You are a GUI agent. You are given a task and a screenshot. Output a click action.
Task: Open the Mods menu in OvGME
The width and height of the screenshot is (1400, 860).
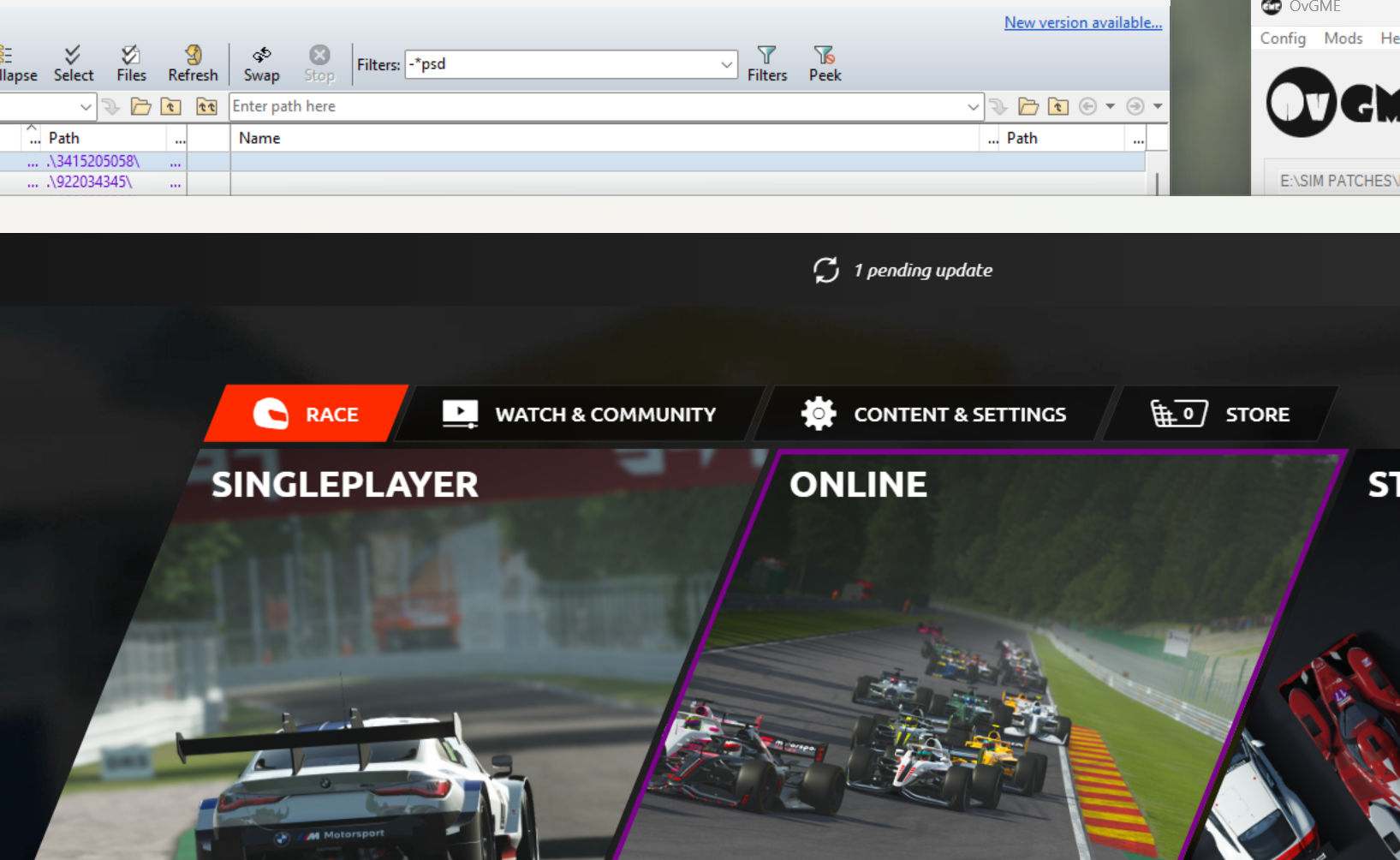[x=1343, y=38]
